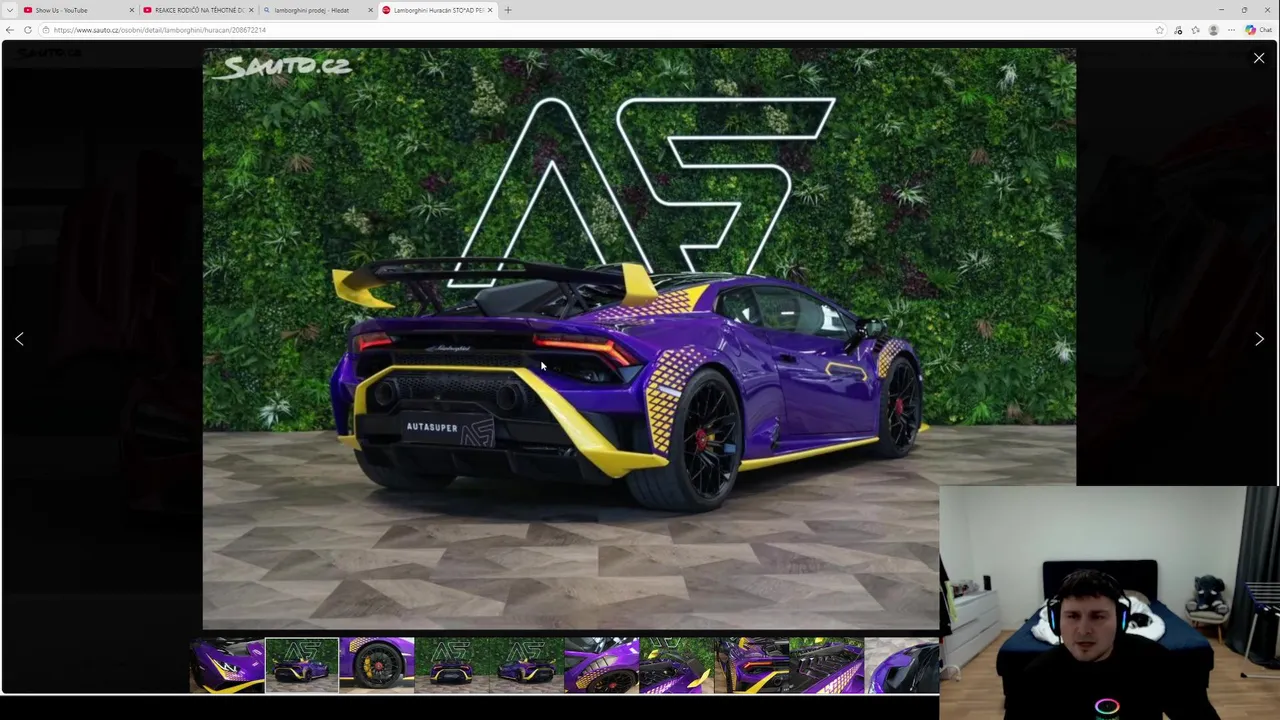Image resolution: width=1280 pixels, height=720 pixels.
Task: Reload the current sauto.cz page
Action: 27,30
